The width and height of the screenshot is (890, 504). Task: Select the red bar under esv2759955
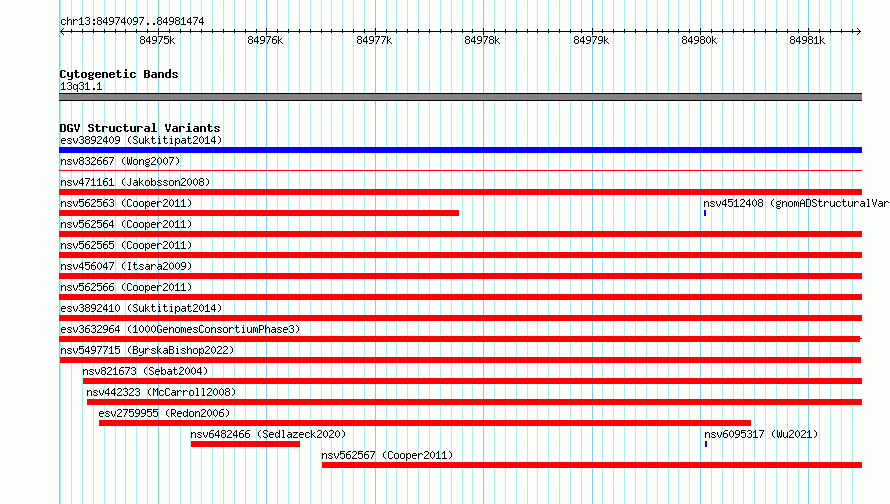[x=425, y=423]
